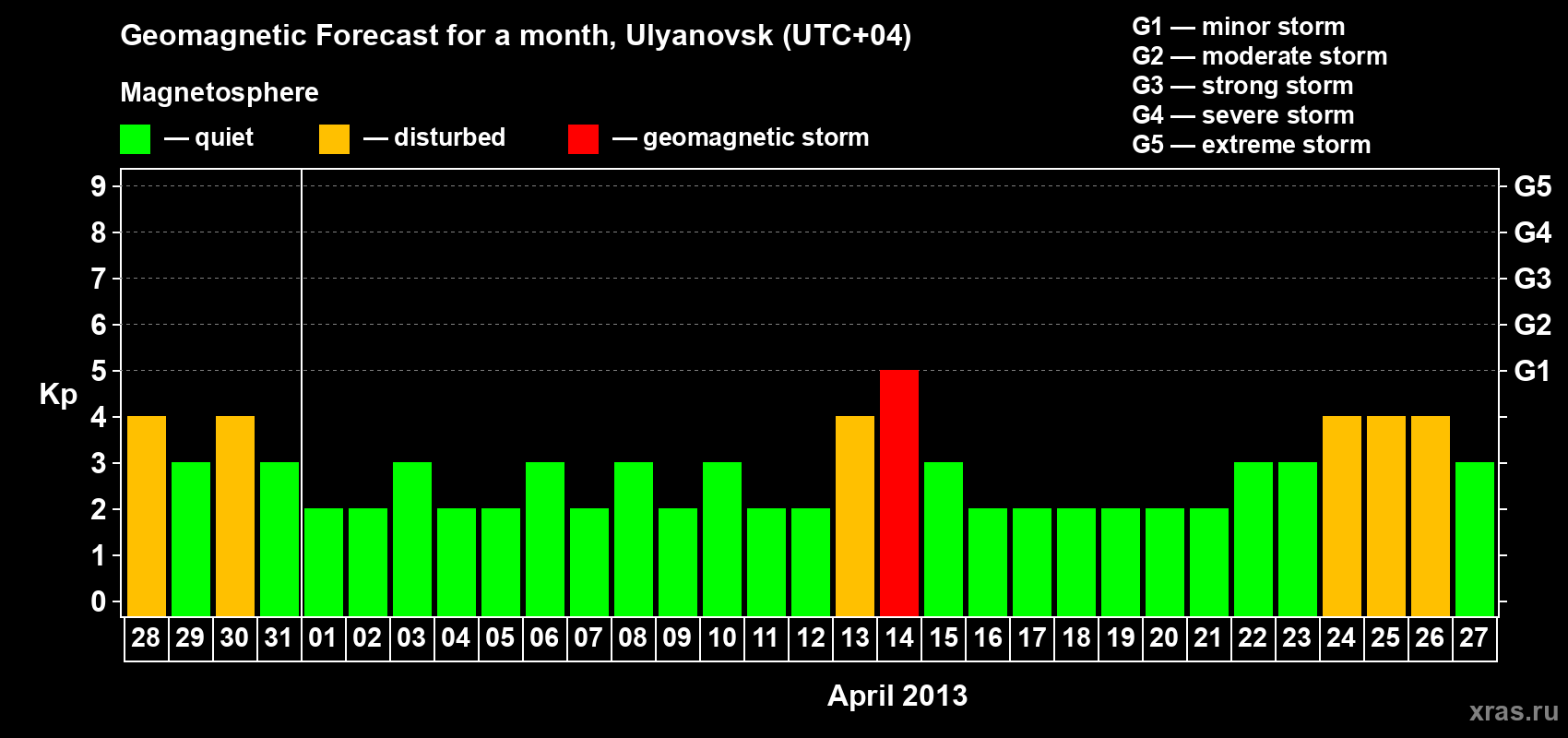Click the red geomagnetic storm legend swatch
The width and height of the screenshot is (1568, 738).
[x=583, y=139]
